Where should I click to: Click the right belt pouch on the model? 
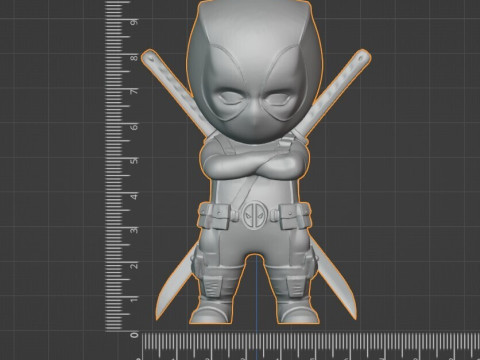pyautogui.click(x=295, y=217)
